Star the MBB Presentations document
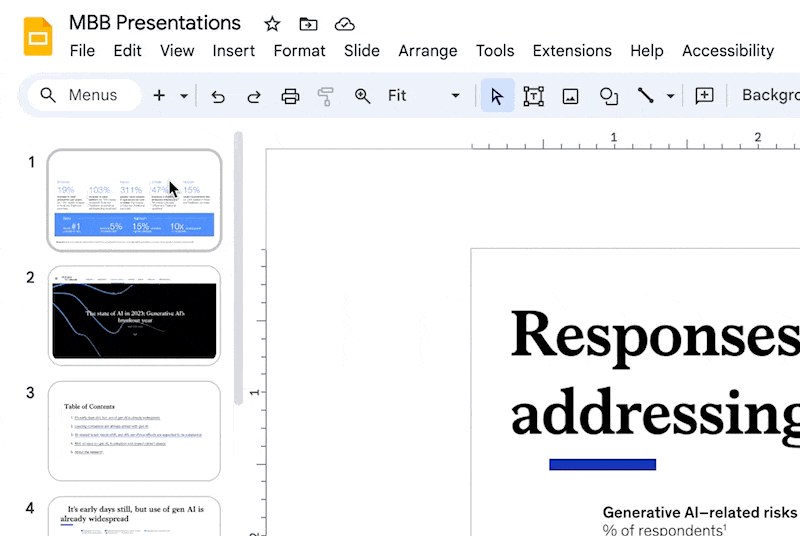 (x=272, y=24)
